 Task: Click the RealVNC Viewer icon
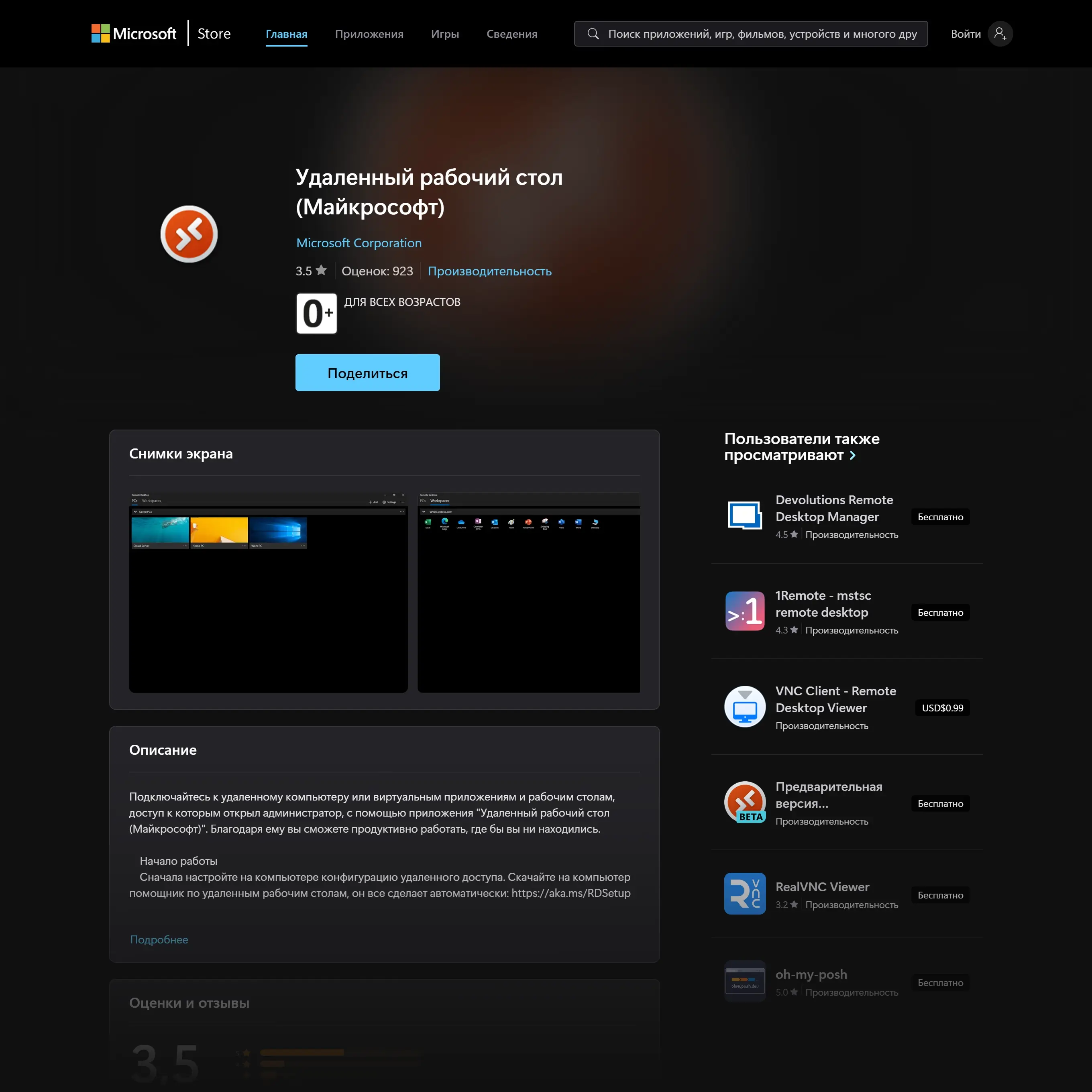(745, 894)
